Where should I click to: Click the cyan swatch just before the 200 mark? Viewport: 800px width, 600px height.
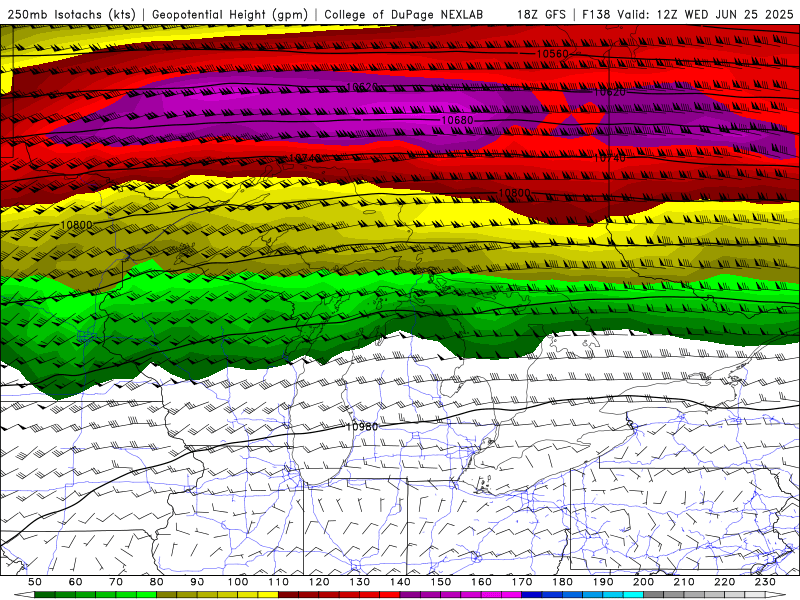point(633,595)
